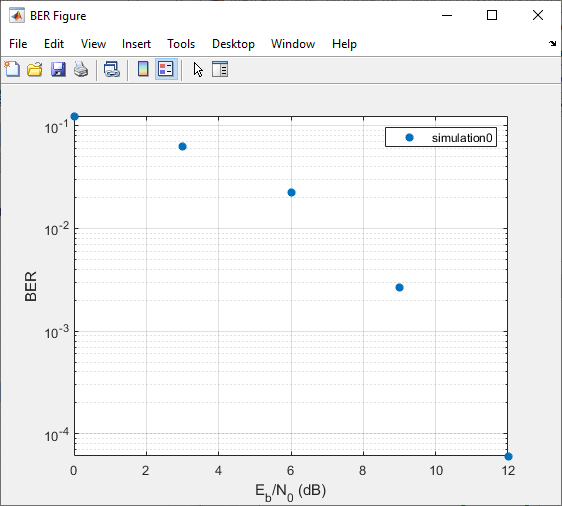
Task: Select the data point at 9 dB
Action: (399, 287)
